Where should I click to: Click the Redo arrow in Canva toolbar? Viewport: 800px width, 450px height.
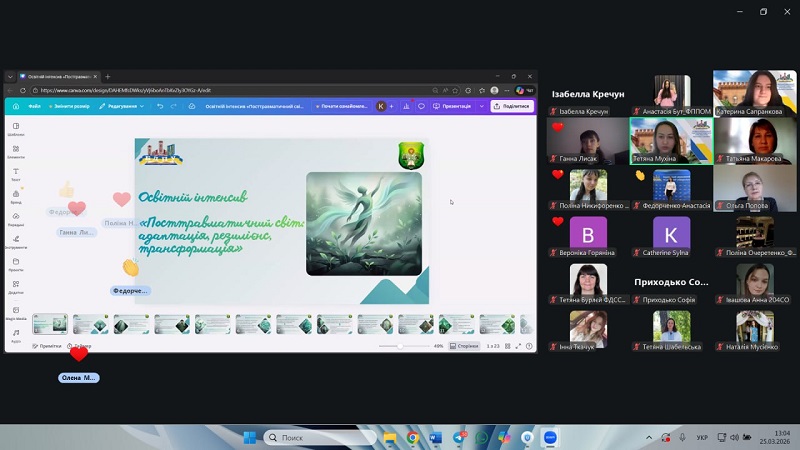(174, 106)
